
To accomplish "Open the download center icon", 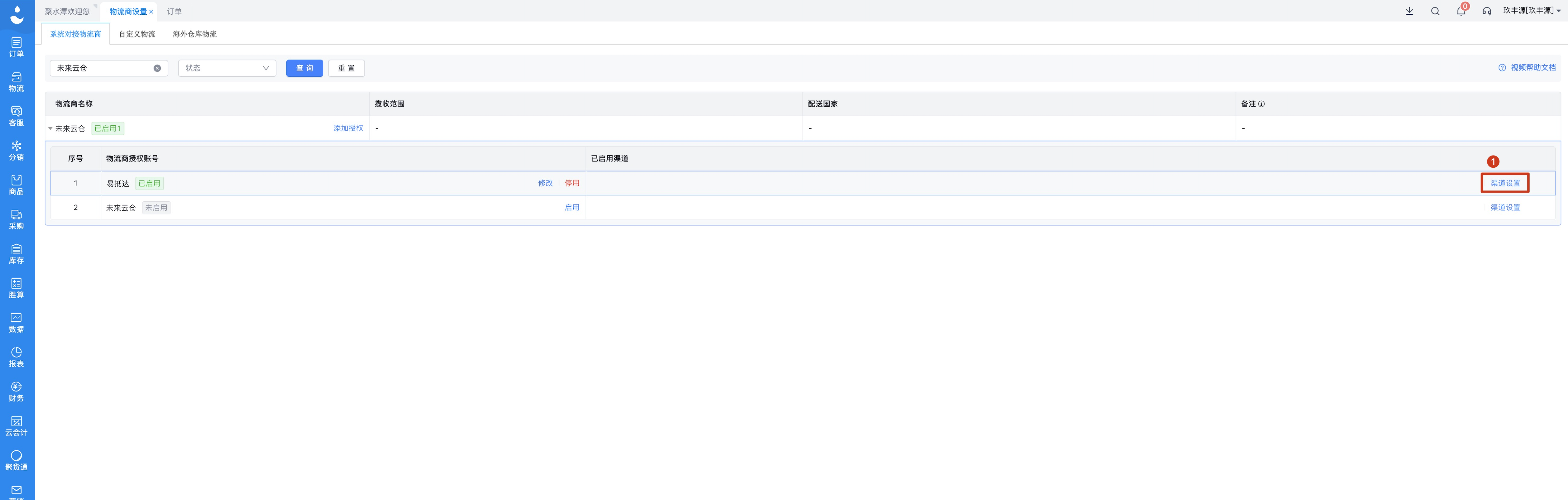I will [x=1409, y=11].
